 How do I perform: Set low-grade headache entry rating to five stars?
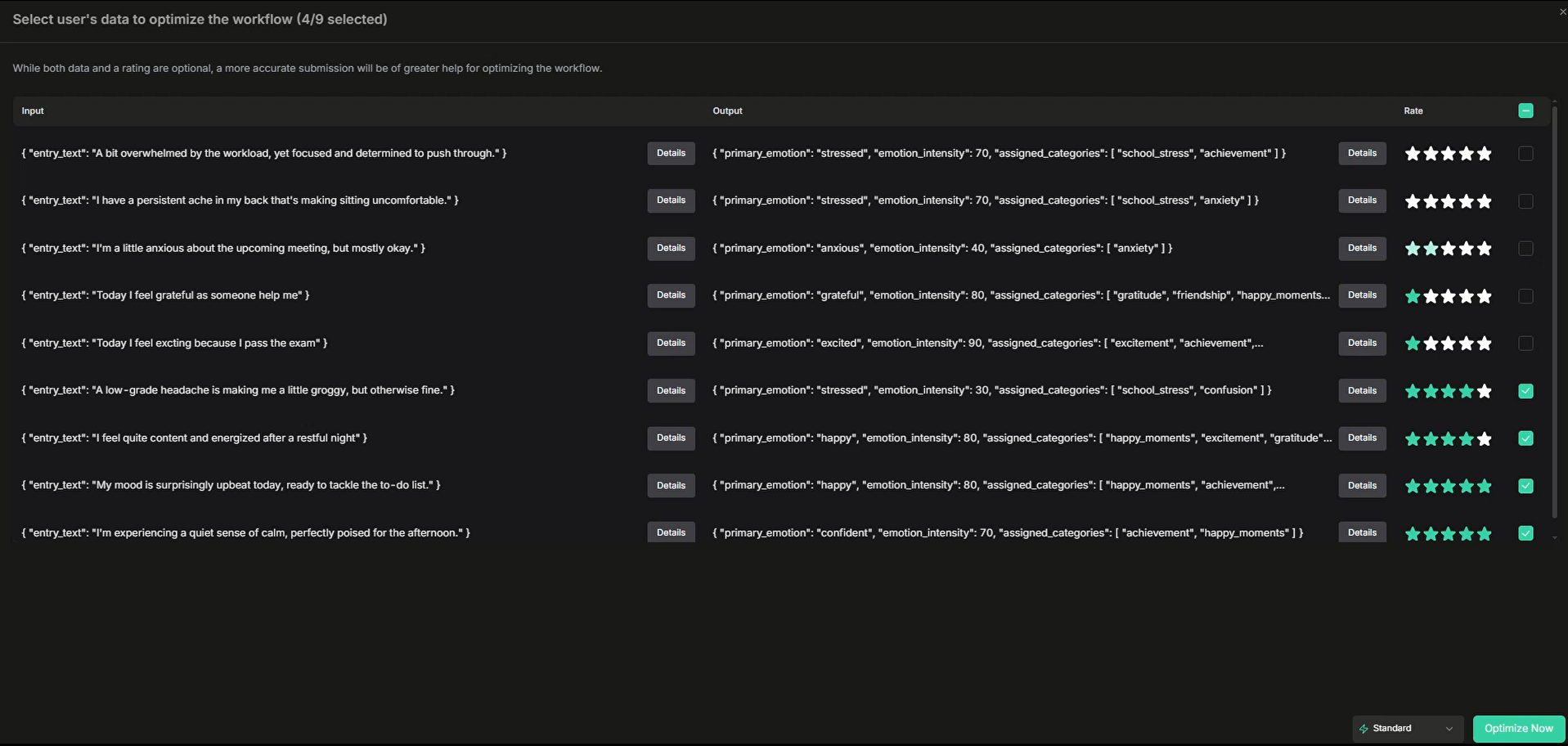1484,391
